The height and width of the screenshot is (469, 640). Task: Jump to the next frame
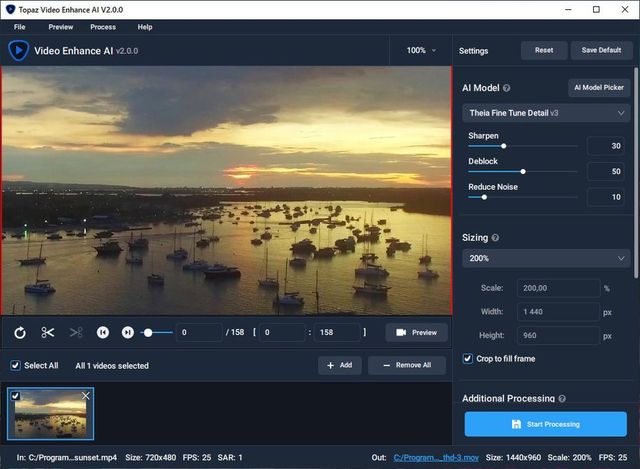tap(127, 332)
